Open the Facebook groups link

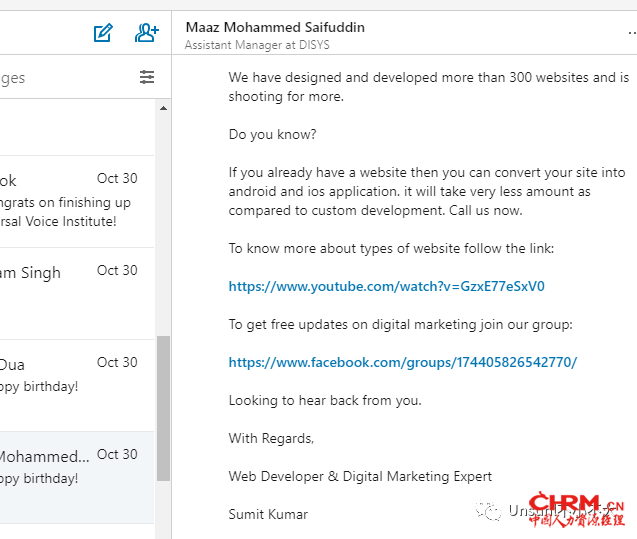click(x=403, y=362)
